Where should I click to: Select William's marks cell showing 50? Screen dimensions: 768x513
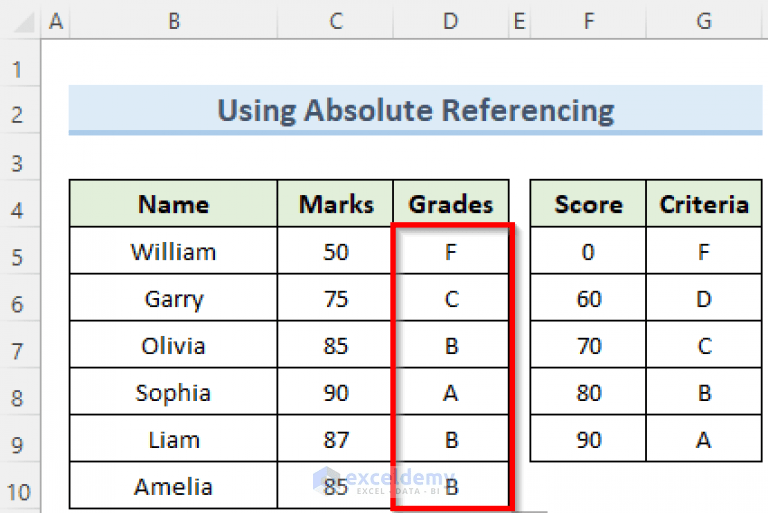coord(335,251)
